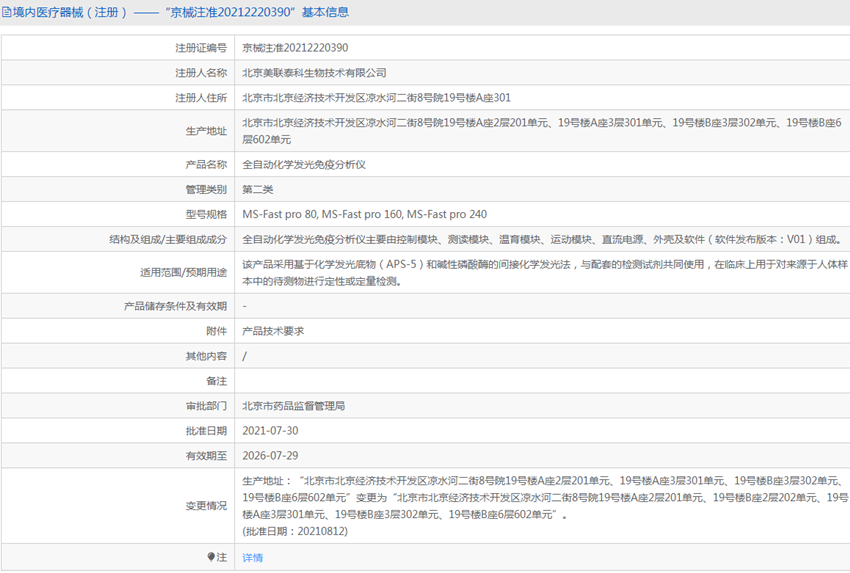
Task: Select model specification MS-Fast pro 80 text
Action: [x=280, y=214]
